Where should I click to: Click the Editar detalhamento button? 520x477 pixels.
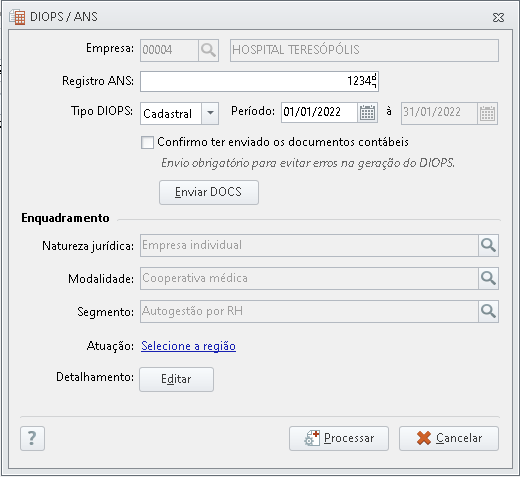click(176, 379)
